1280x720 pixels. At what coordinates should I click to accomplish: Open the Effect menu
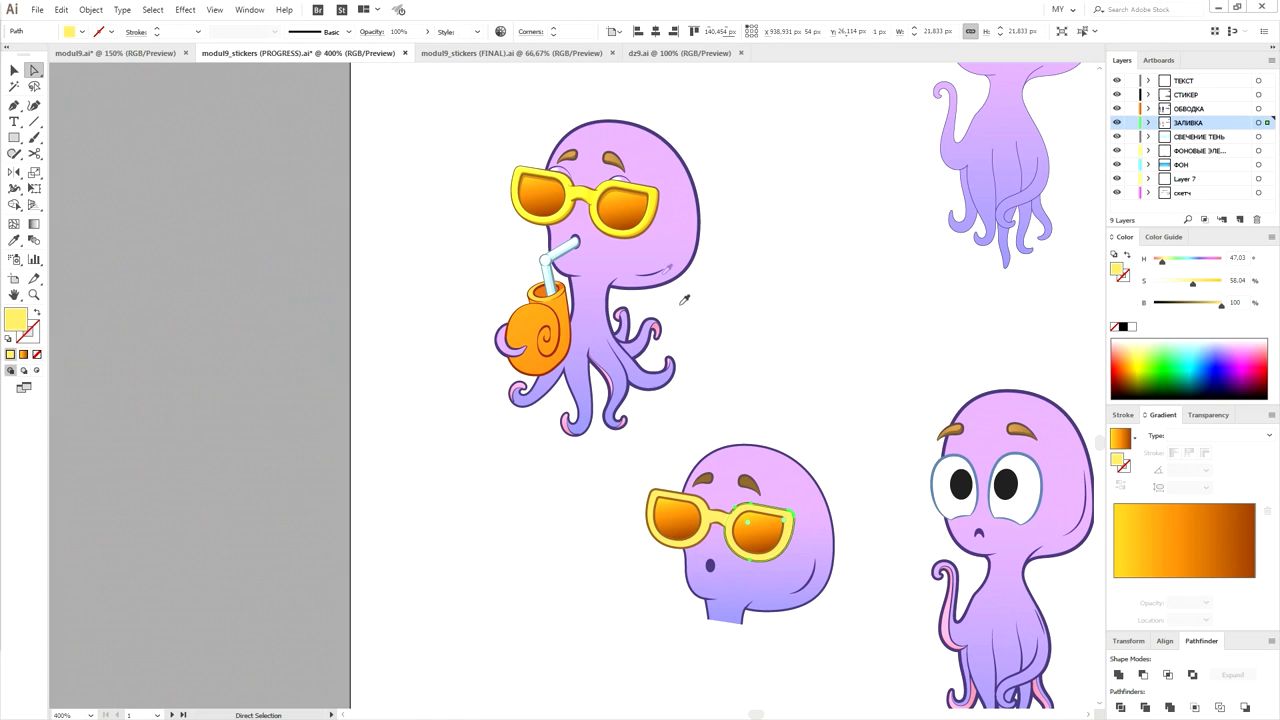[185, 10]
